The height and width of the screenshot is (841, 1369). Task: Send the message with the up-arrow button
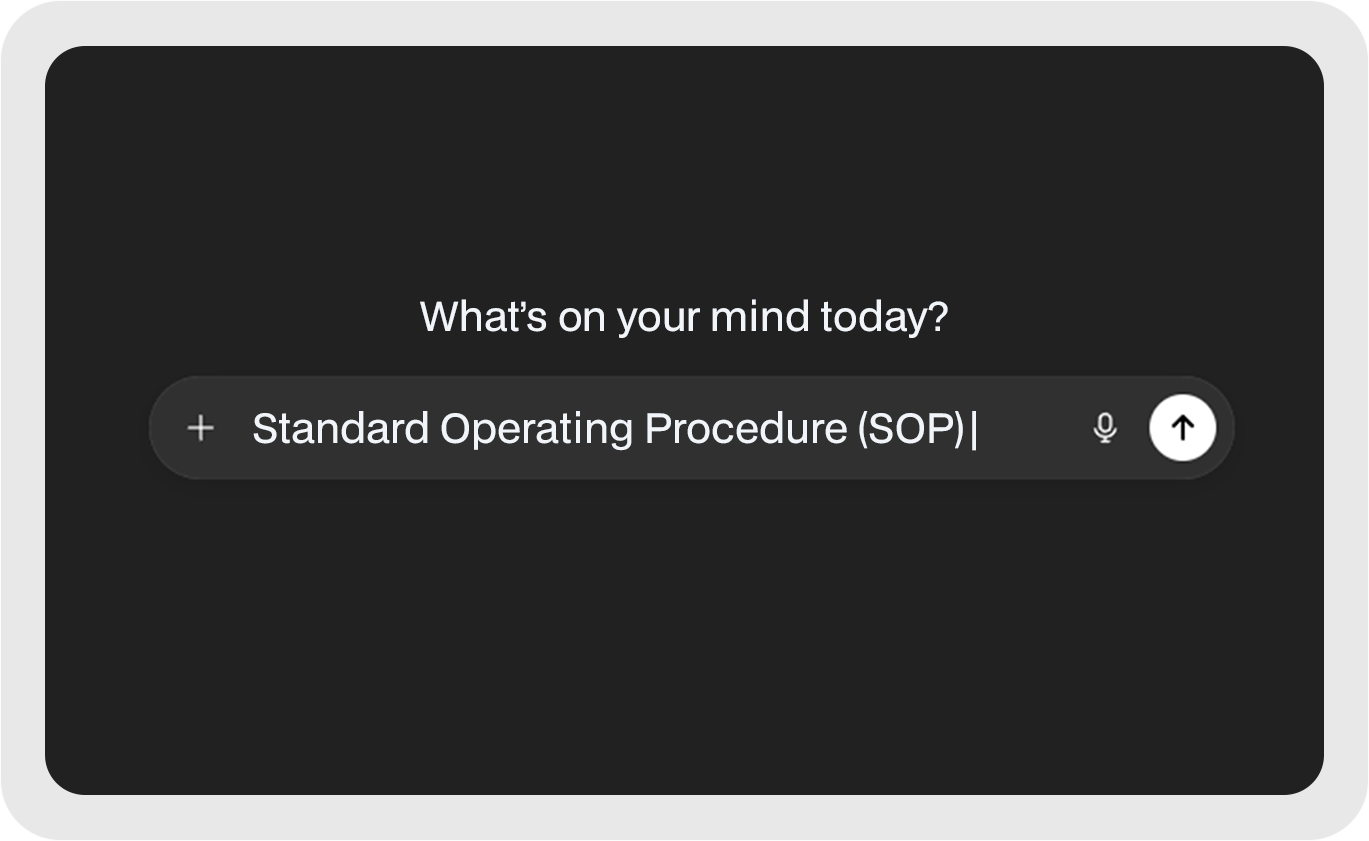tap(1183, 428)
